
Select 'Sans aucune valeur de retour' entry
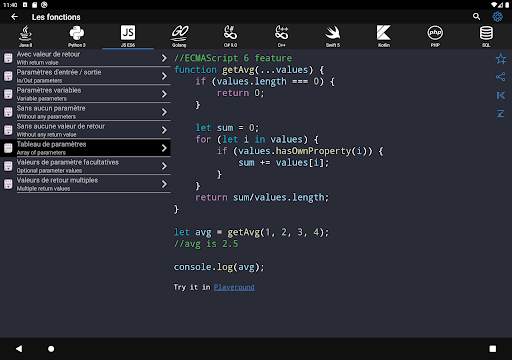[85, 130]
